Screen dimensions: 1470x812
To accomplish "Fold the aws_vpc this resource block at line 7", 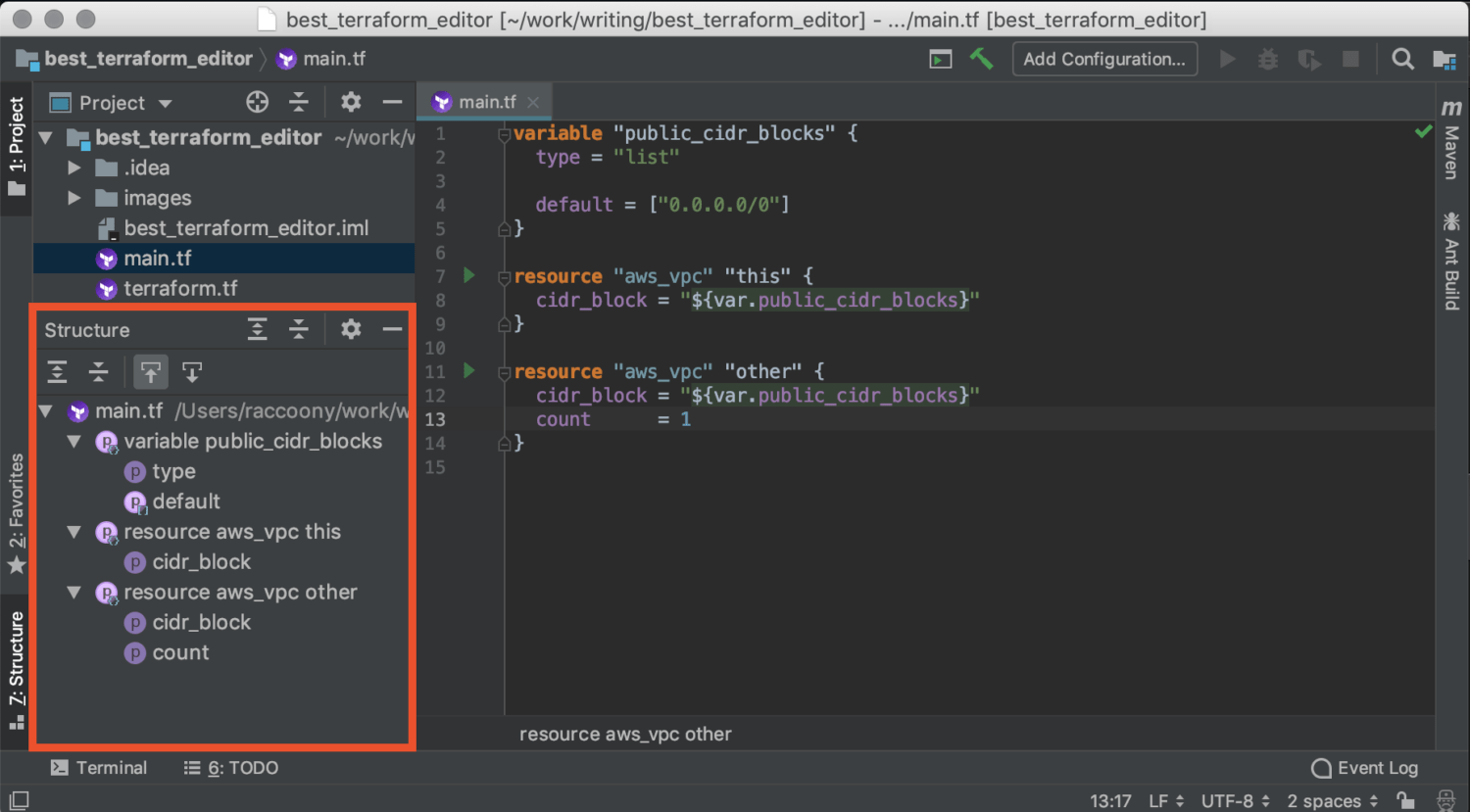I will (x=504, y=276).
